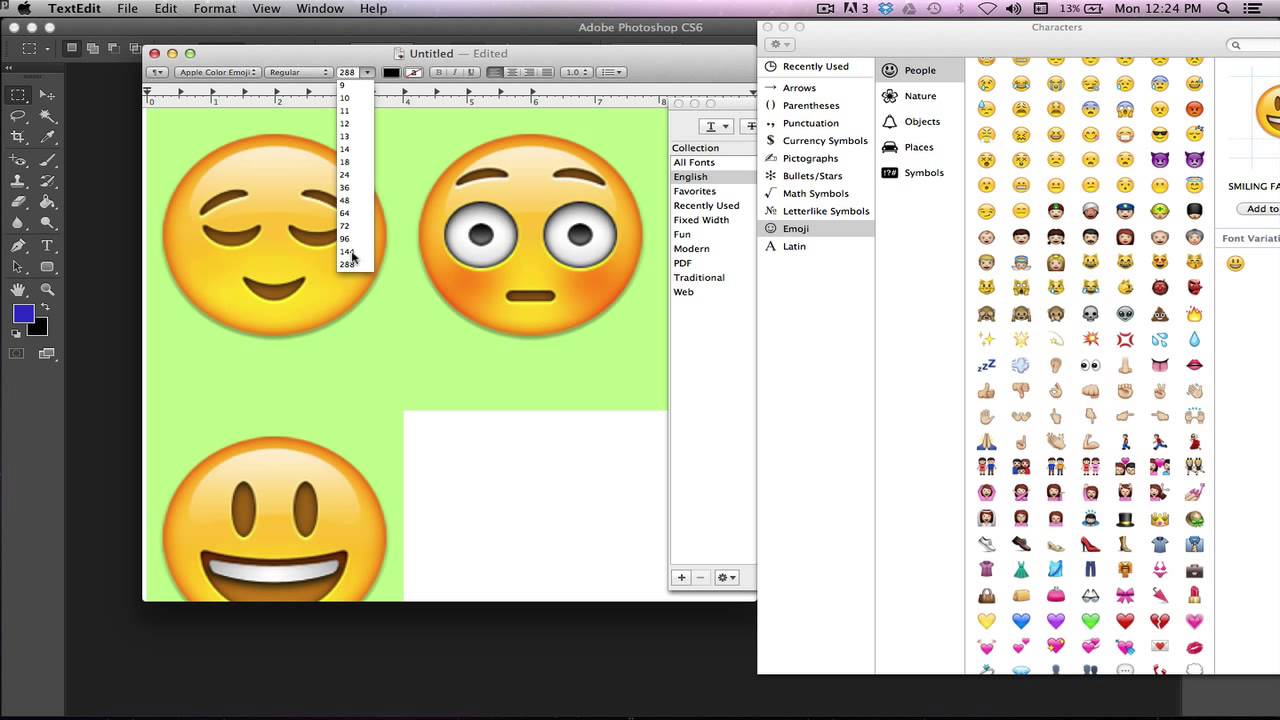Viewport: 1280px width, 720px height.
Task: Open the Format menu in the menu bar
Action: [x=214, y=8]
